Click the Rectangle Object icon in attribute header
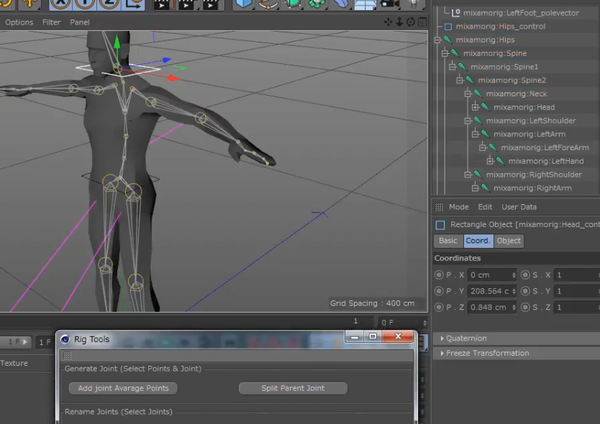The image size is (600, 424). click(x=440, y=225)
